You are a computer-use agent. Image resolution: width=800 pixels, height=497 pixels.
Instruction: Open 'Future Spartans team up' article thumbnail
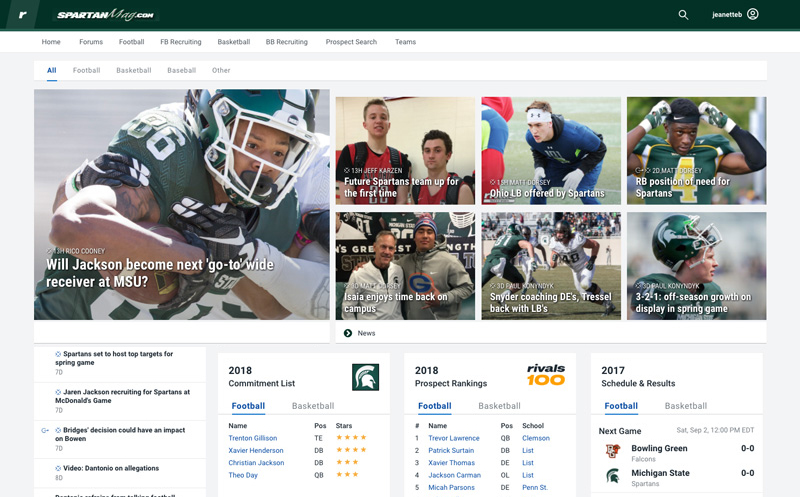click(405, 151)
